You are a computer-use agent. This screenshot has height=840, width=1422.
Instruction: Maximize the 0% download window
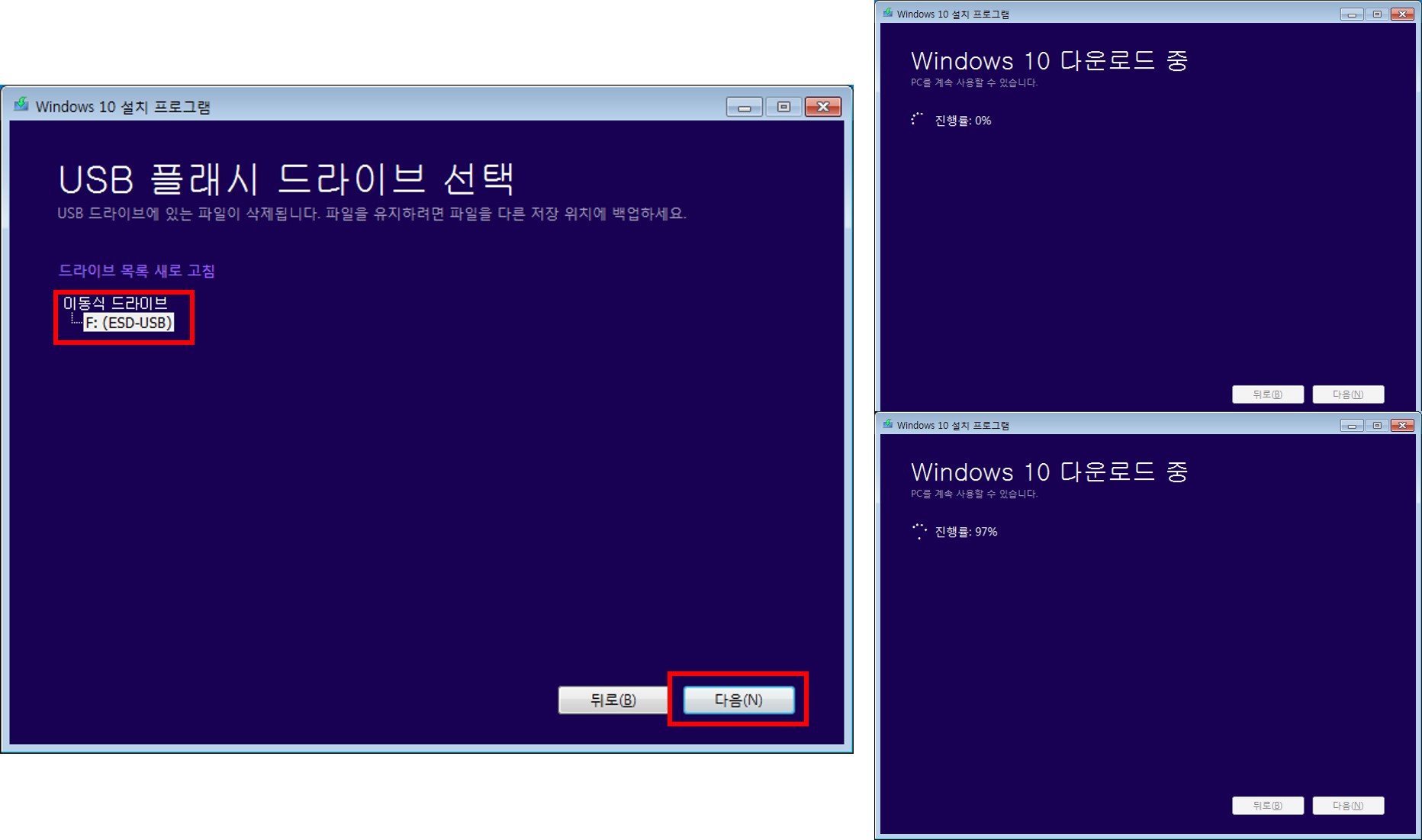pyautogui.click(x=1377, y=14)
